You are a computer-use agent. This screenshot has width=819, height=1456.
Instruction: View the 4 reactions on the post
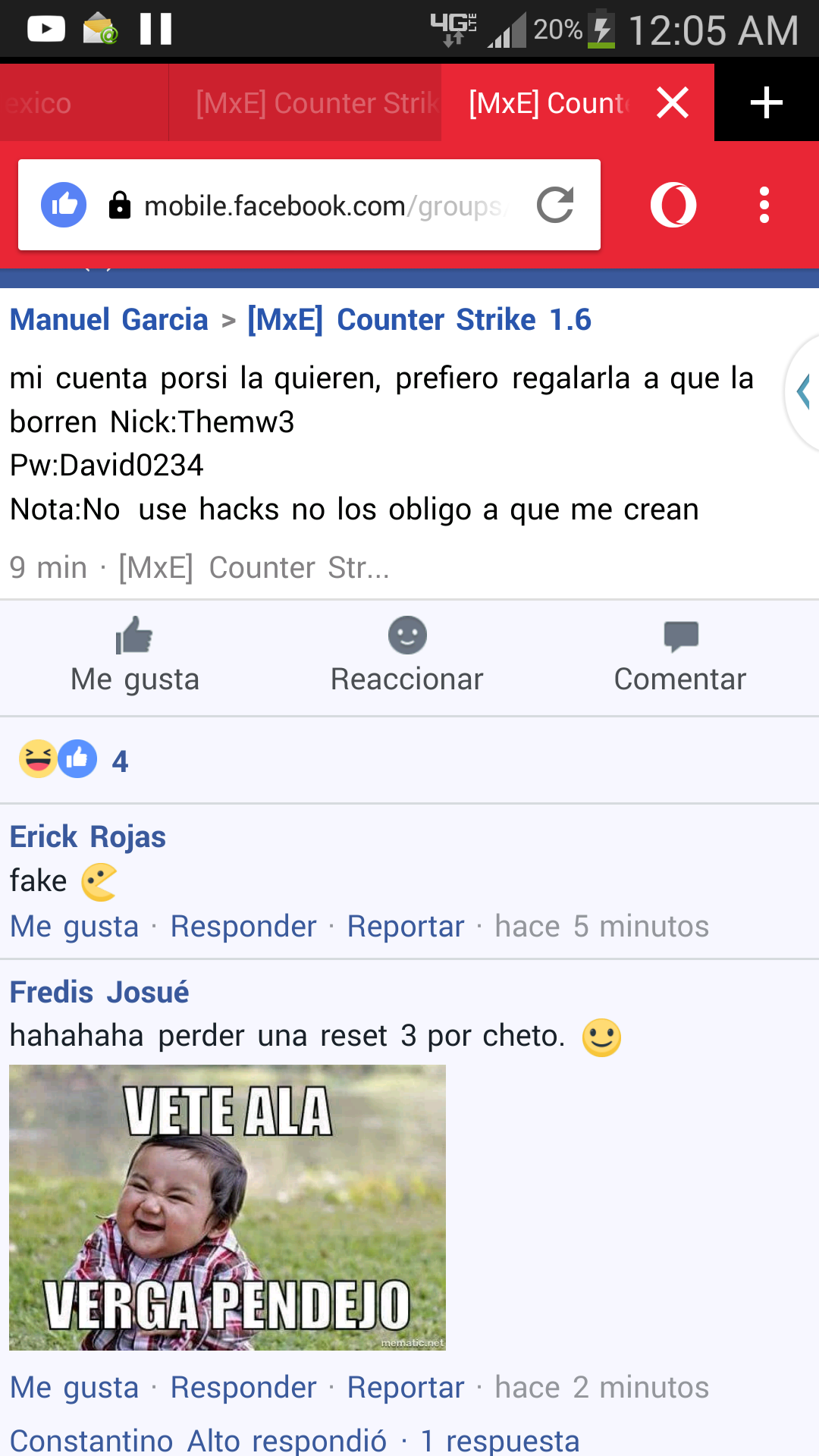tap(74, 760)
